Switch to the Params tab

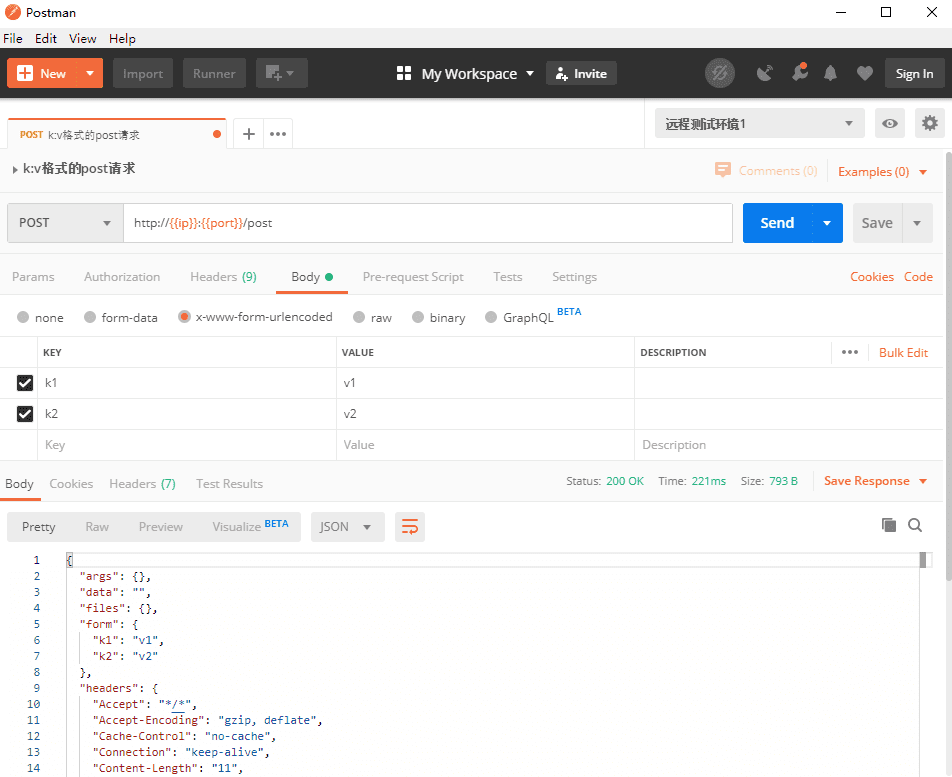click(33, 277)
